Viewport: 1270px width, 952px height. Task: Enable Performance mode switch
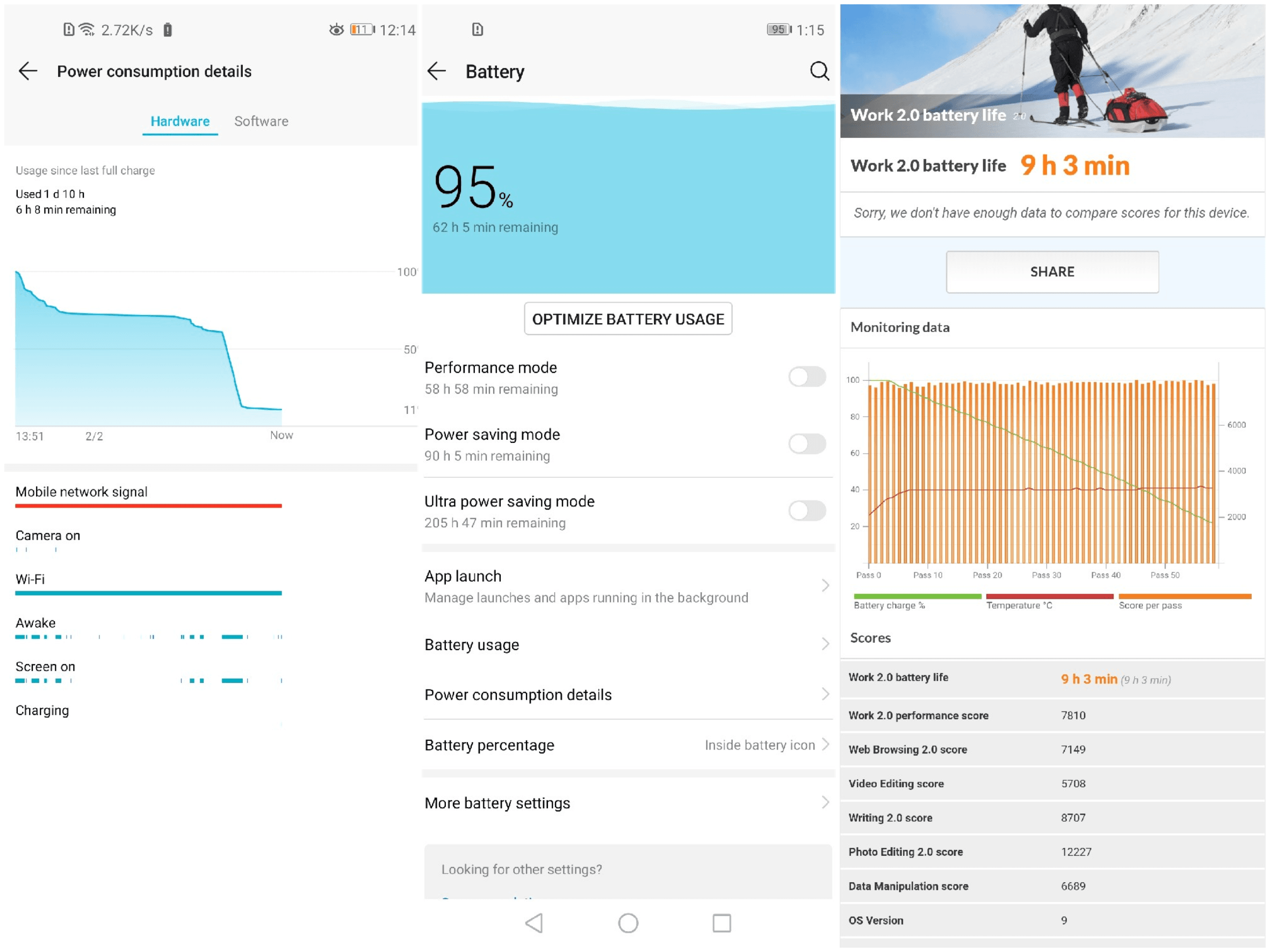[x=807, y=377]
